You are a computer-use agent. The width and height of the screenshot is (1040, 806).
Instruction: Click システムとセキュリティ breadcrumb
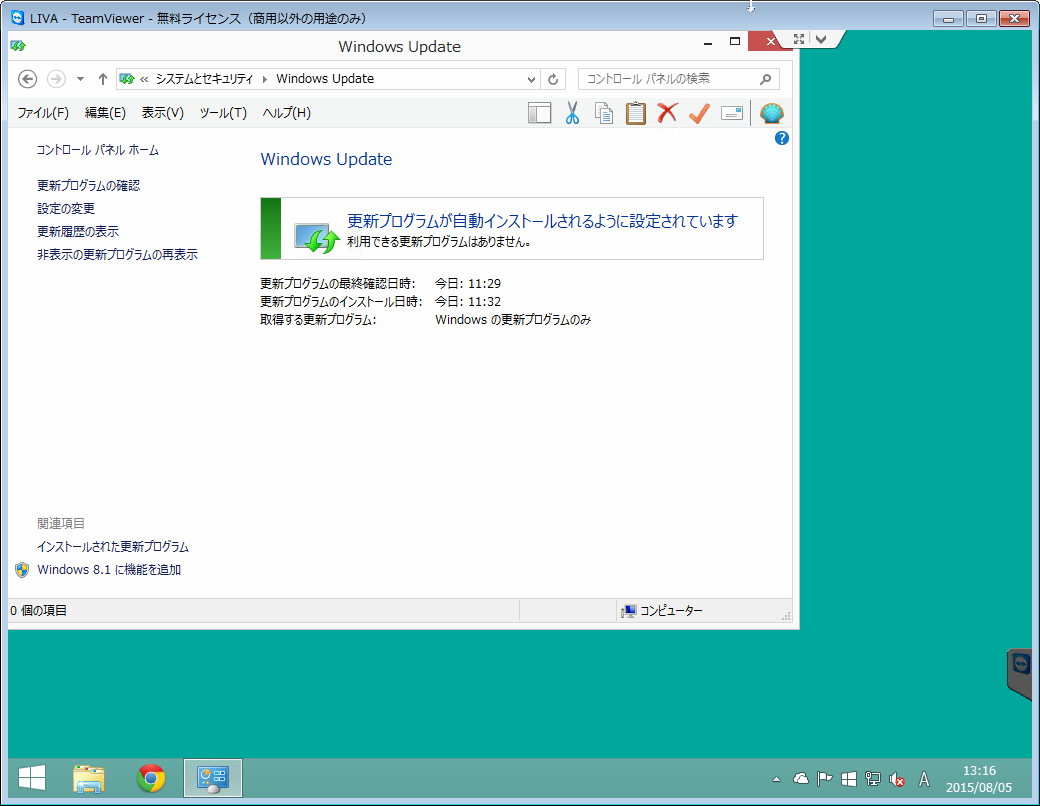[204, 79]
